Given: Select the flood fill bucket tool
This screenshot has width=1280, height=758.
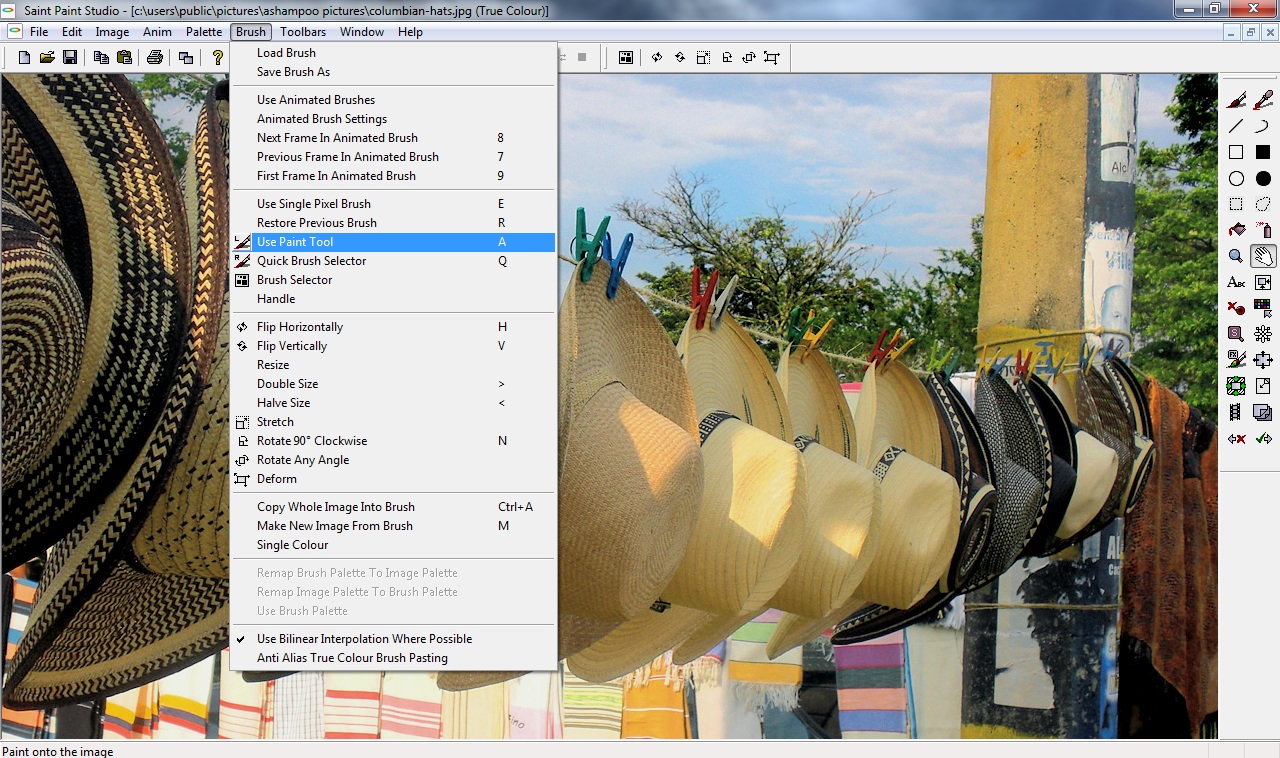Looking at the screenshot, I should click(x=1237, y=230).
